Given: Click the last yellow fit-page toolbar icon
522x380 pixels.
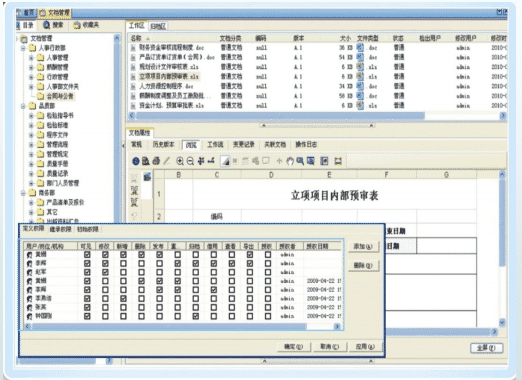Looking at the screenshot, I should click(x=338, y=161).
